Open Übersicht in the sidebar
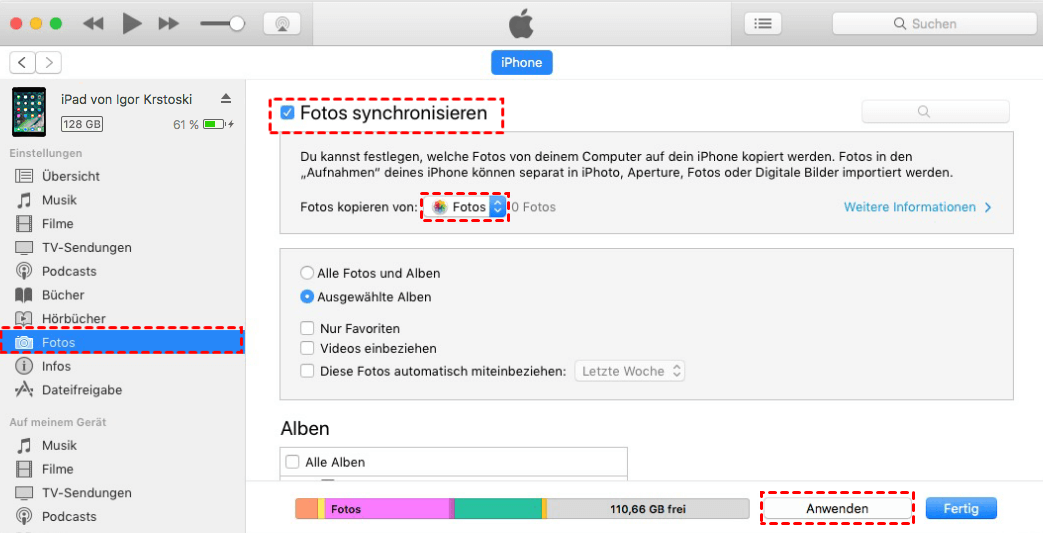This screenshot has height=533, width=1043. pos(70,176)
